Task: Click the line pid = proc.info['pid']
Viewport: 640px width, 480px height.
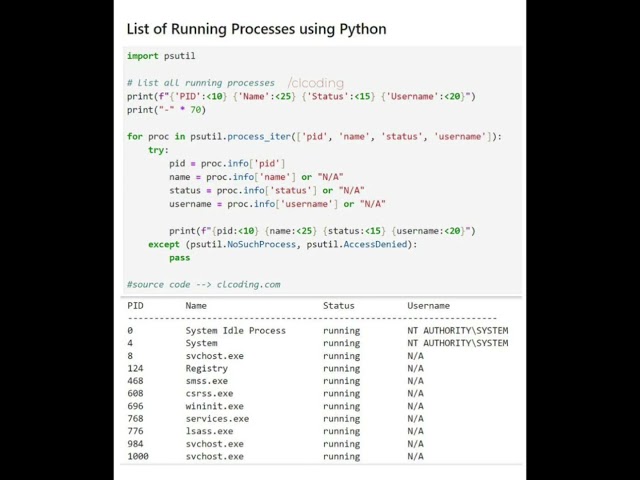Action: [x=227, y=163]
